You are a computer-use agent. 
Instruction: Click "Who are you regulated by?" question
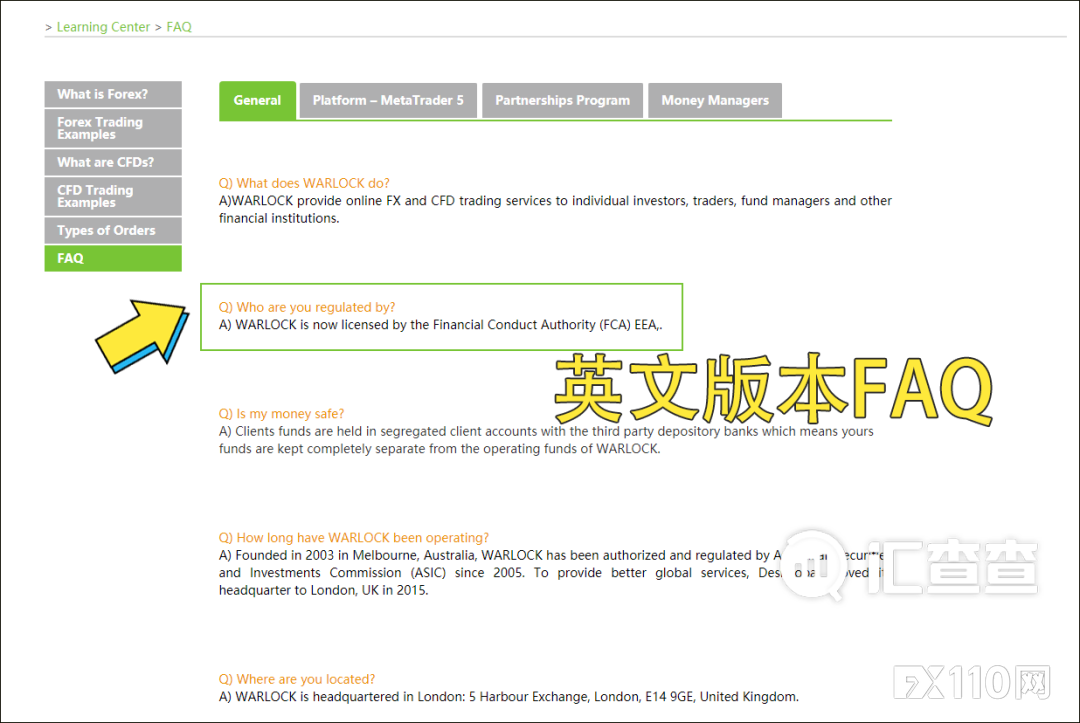pyautogui.click(x=307, y=307)
